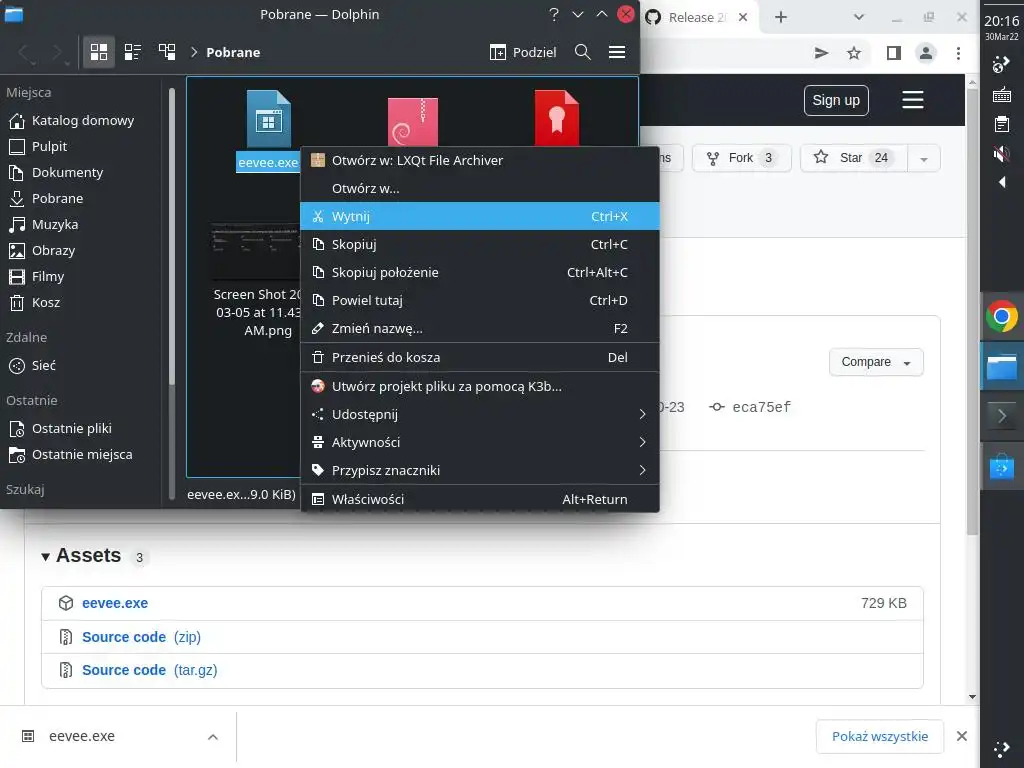Click the Fork button
Image resolution: width=1024 pixels, height=768 pixels.
741,158
